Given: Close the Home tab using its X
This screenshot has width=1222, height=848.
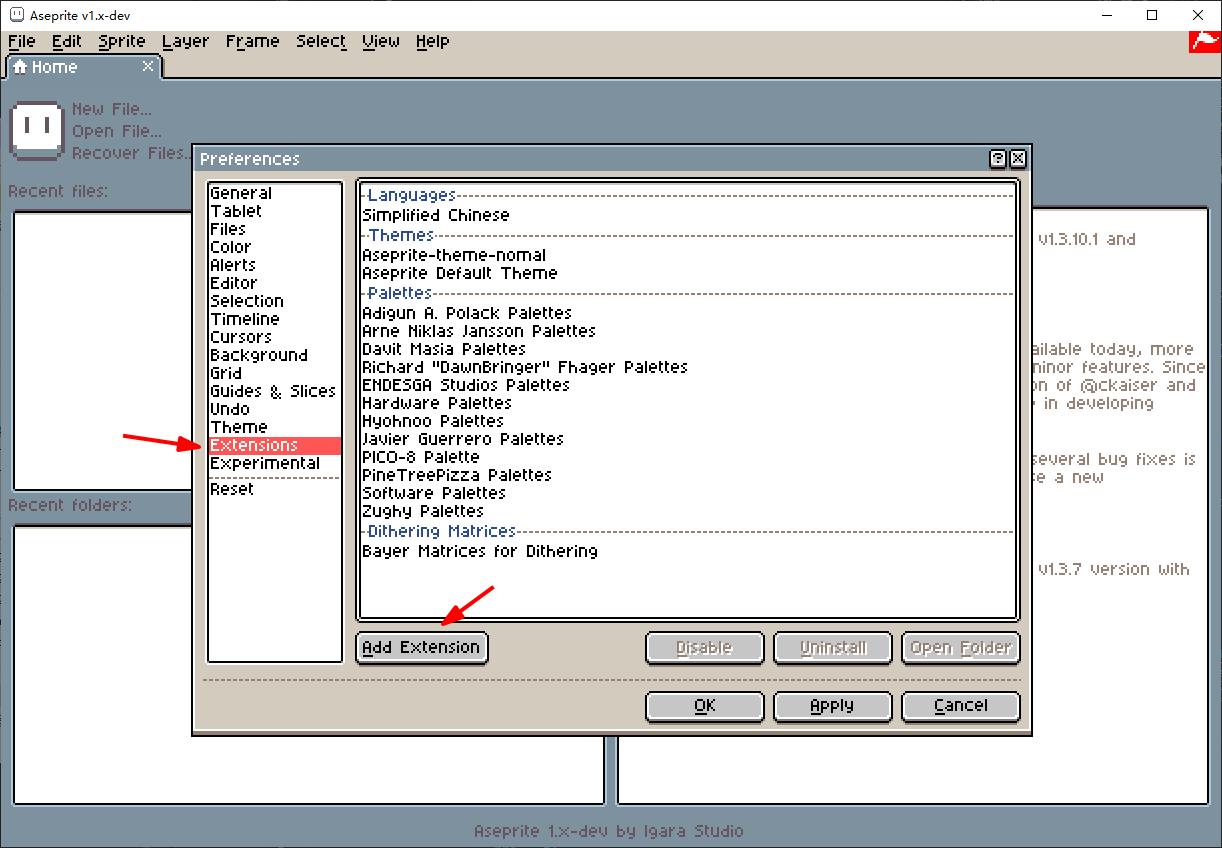Looking at the screenshot, I should 148,66.
